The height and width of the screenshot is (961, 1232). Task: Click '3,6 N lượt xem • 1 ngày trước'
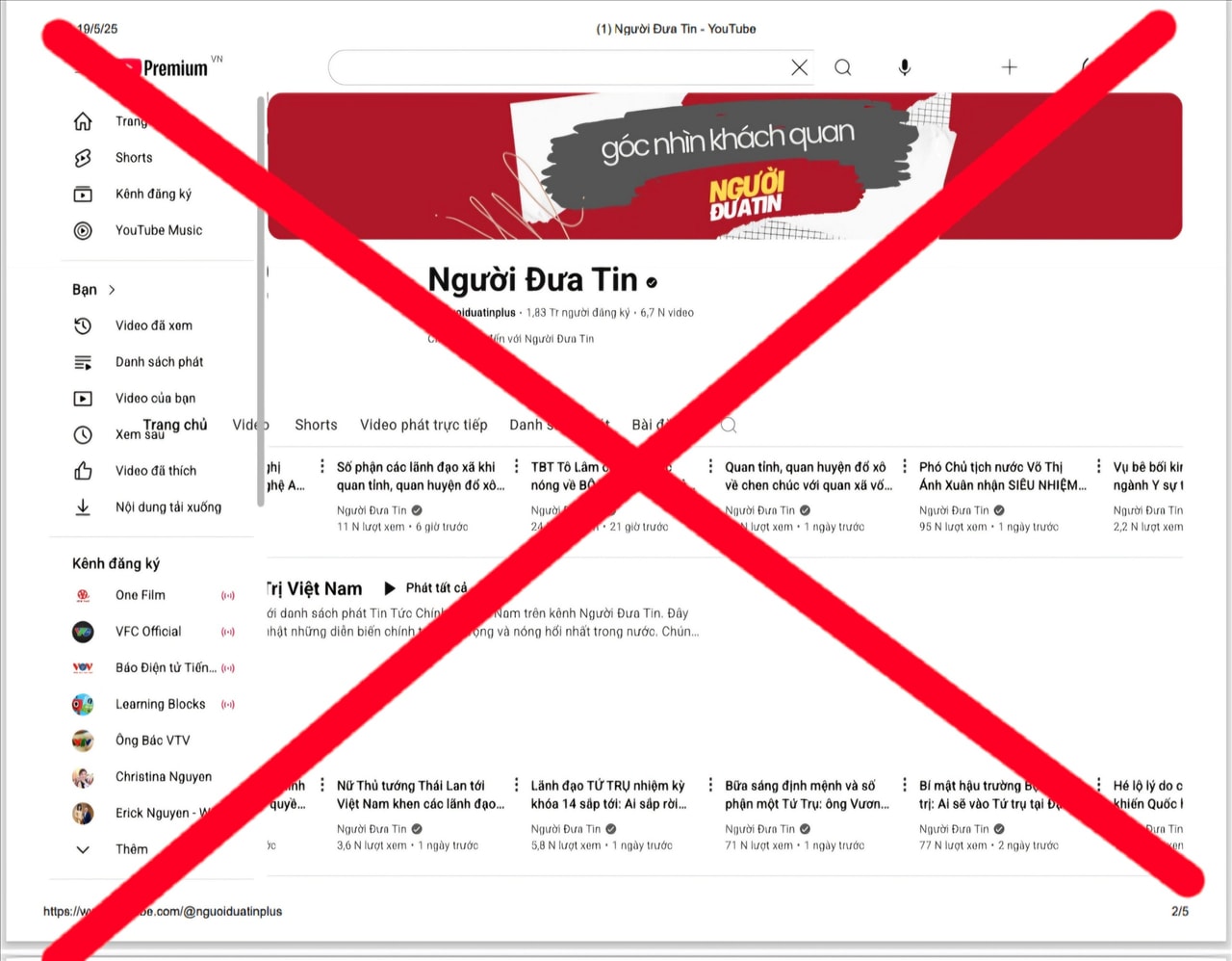(407, 846)
